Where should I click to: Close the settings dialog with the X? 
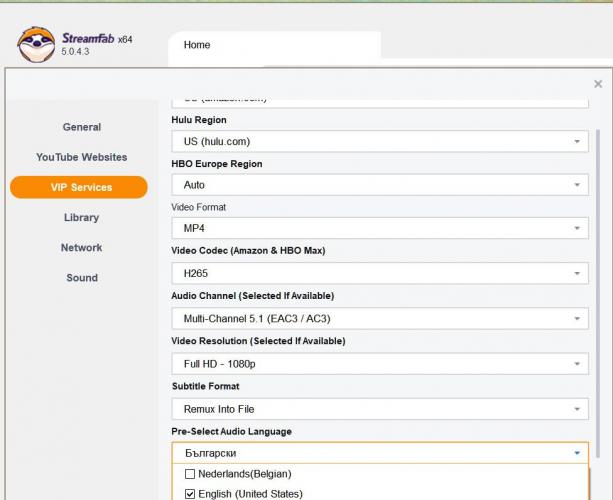[598, 84]
